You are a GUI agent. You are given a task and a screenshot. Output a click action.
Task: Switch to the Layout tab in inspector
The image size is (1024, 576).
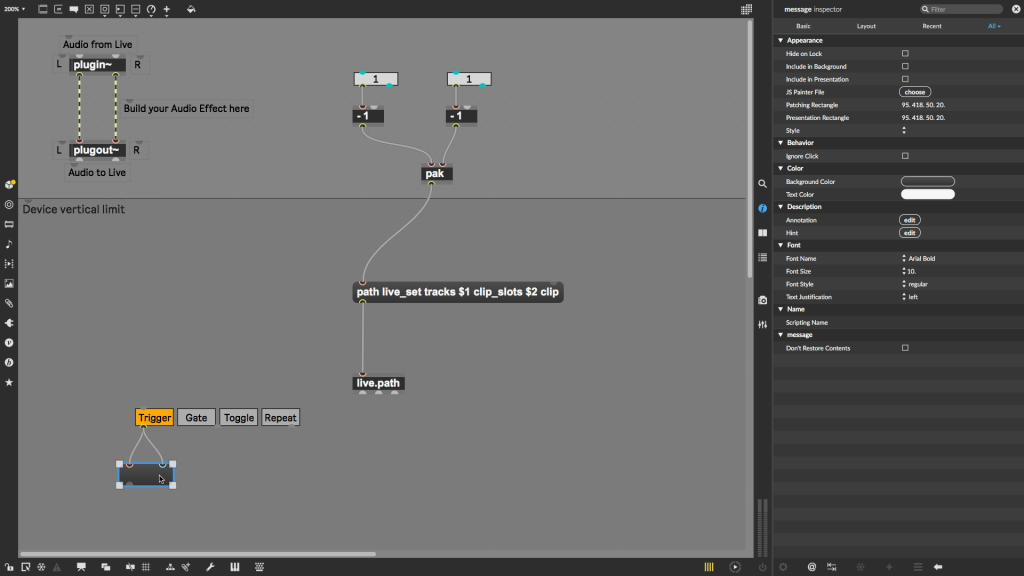[x=866, y=26]
